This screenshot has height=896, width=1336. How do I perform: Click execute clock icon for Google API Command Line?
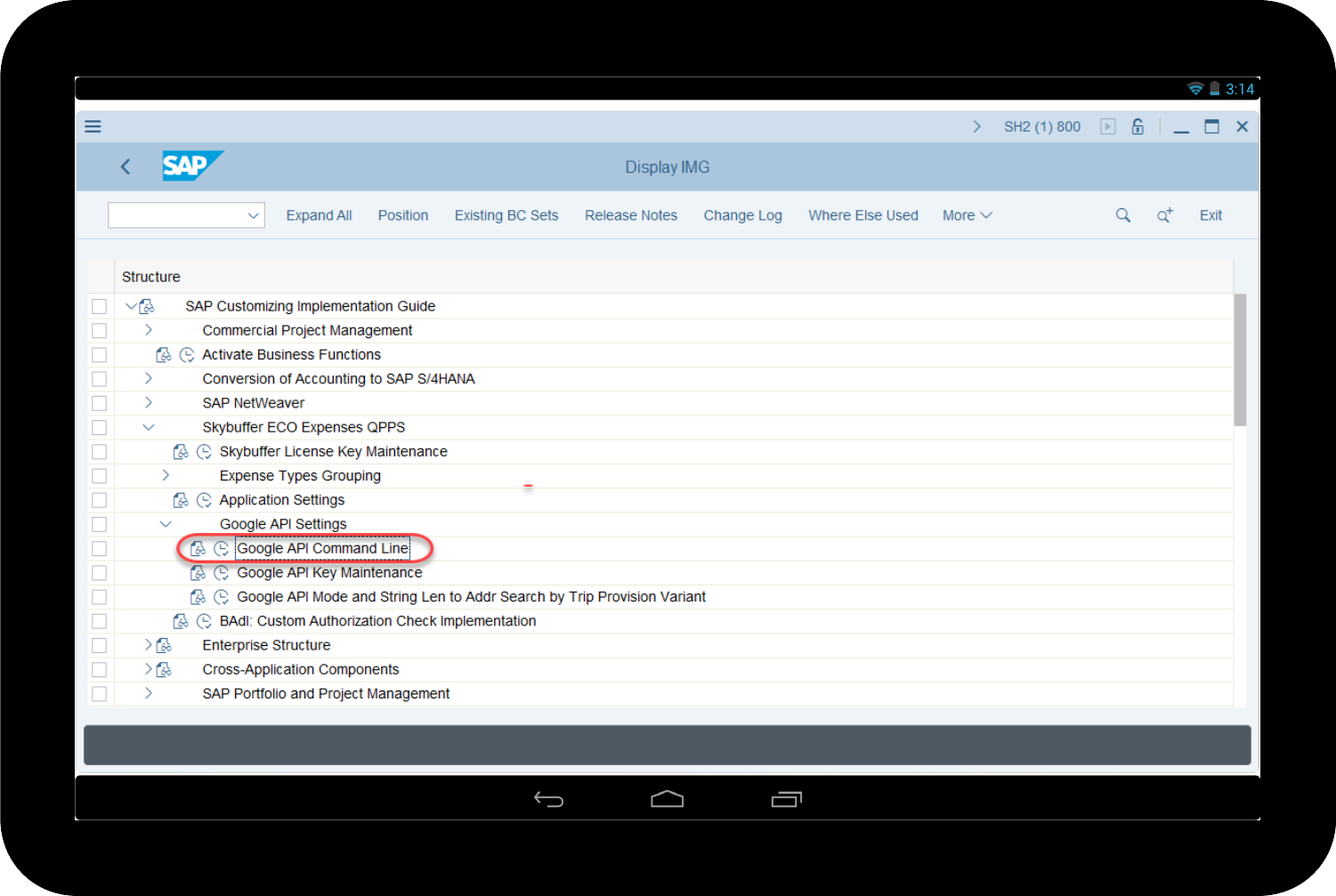[222, 548]
